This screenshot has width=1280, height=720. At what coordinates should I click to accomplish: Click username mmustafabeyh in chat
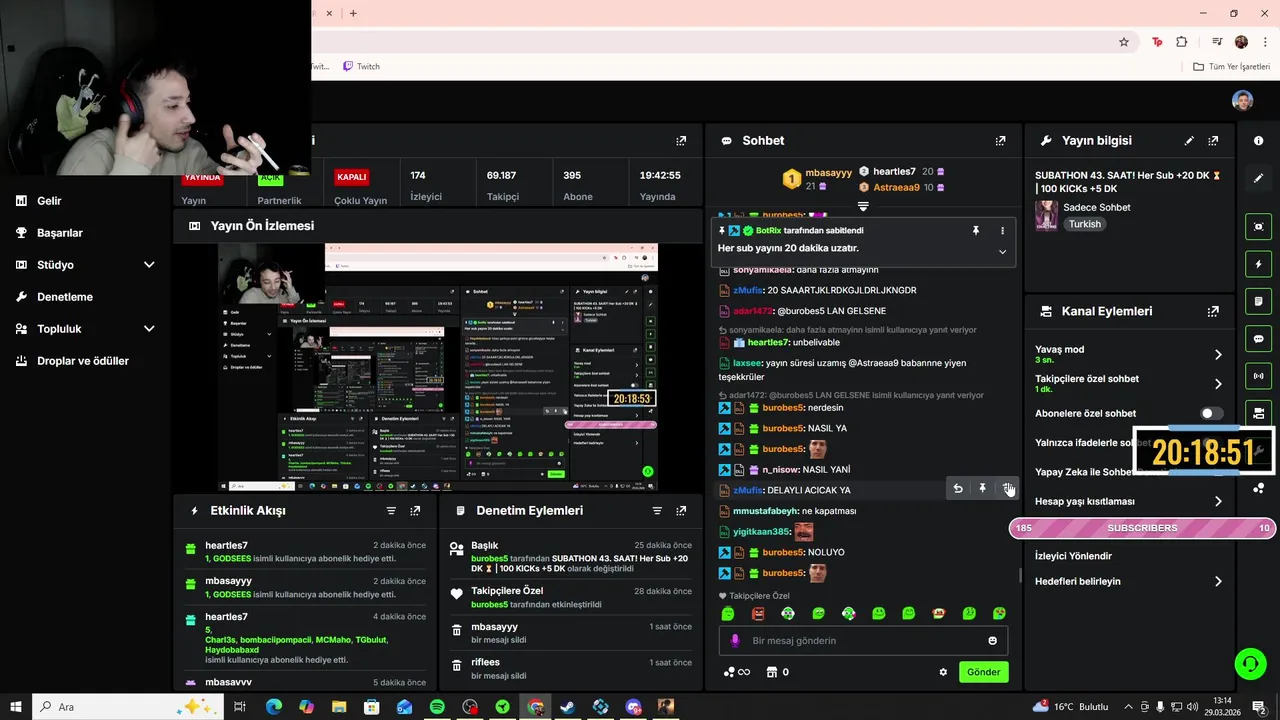coord(766,511)
